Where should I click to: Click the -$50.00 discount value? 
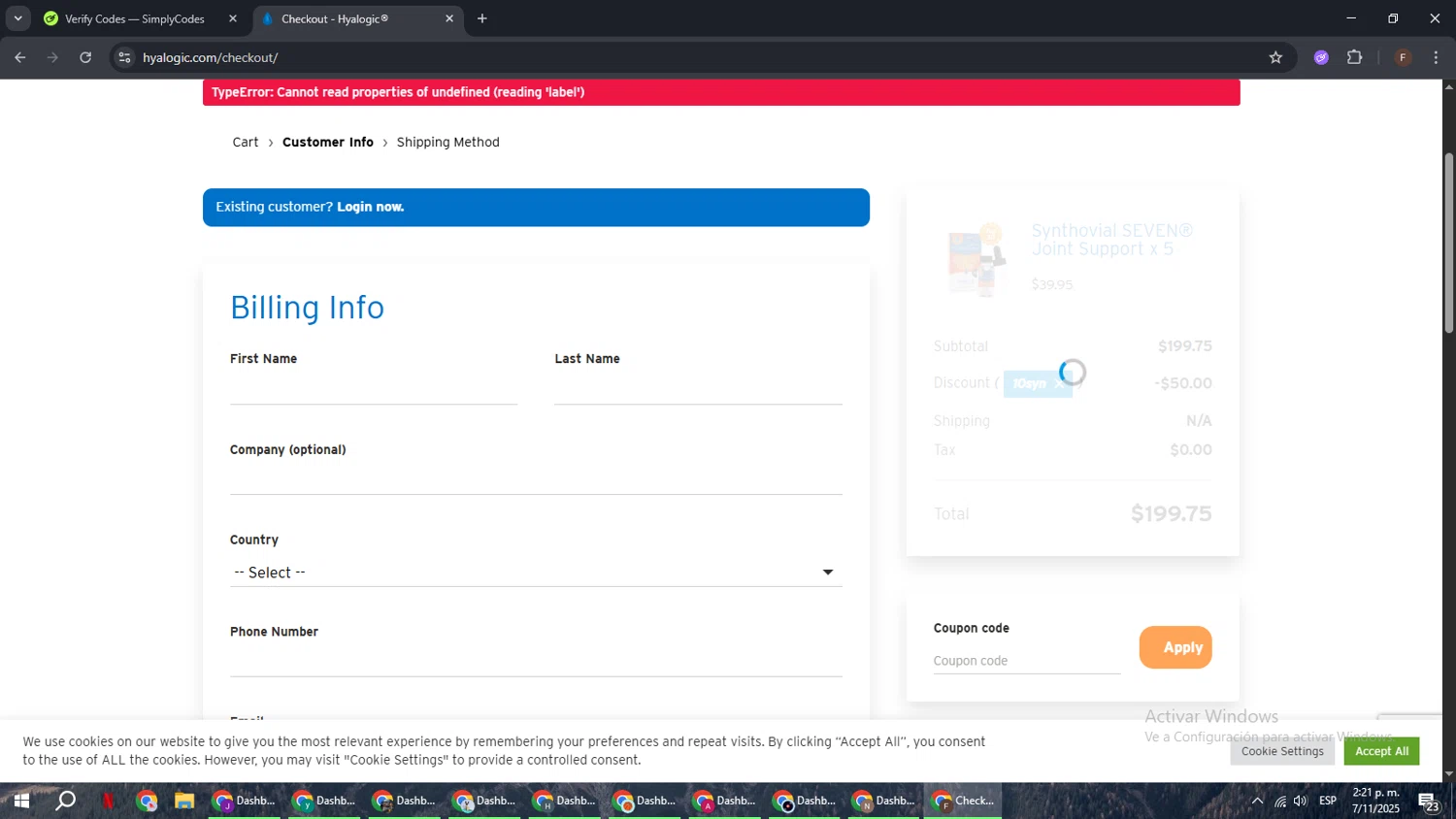(x=1183, y=383)
